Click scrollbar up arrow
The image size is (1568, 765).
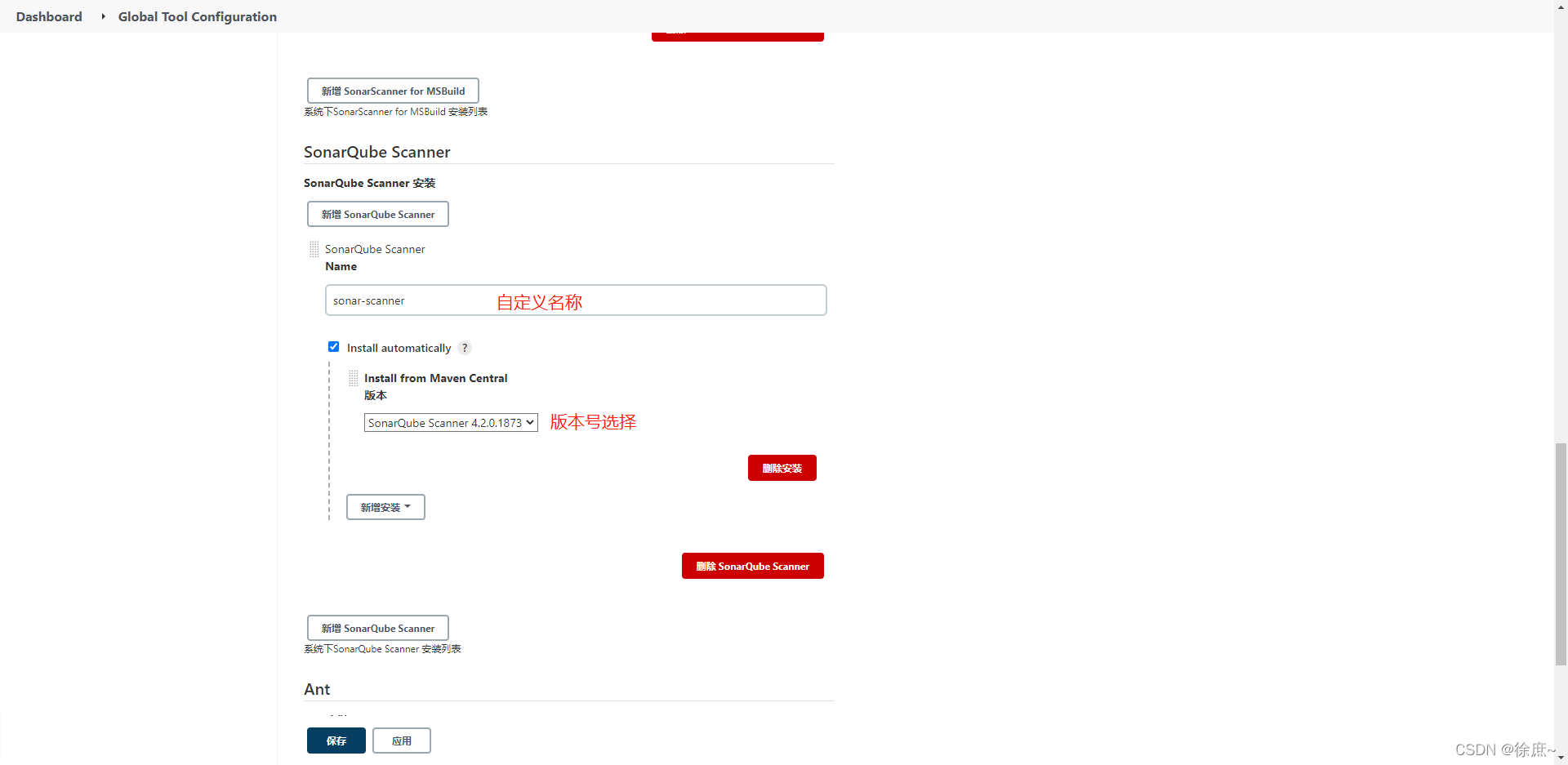pyautogui.click(x=1561, y=6)
